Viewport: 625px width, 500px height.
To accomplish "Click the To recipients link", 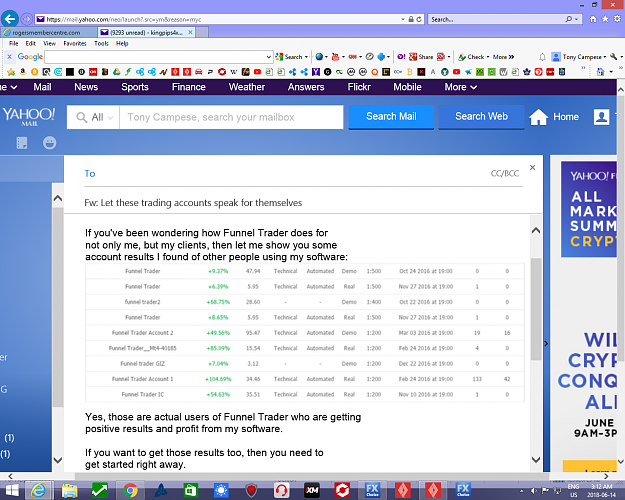I will coord(90,173).
